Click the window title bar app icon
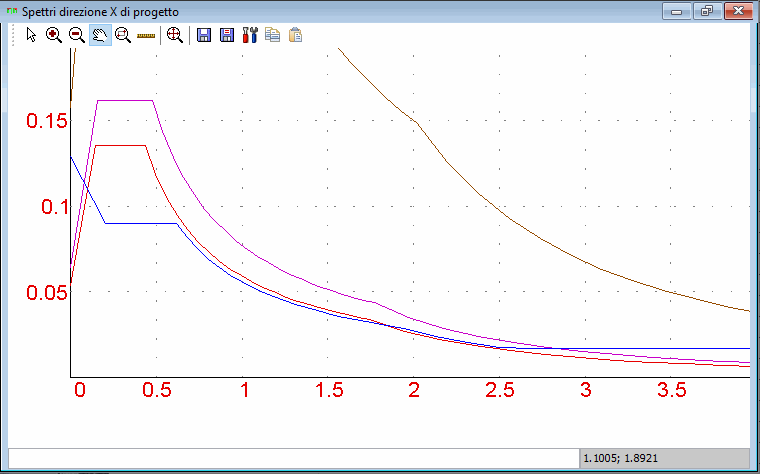 12,11
